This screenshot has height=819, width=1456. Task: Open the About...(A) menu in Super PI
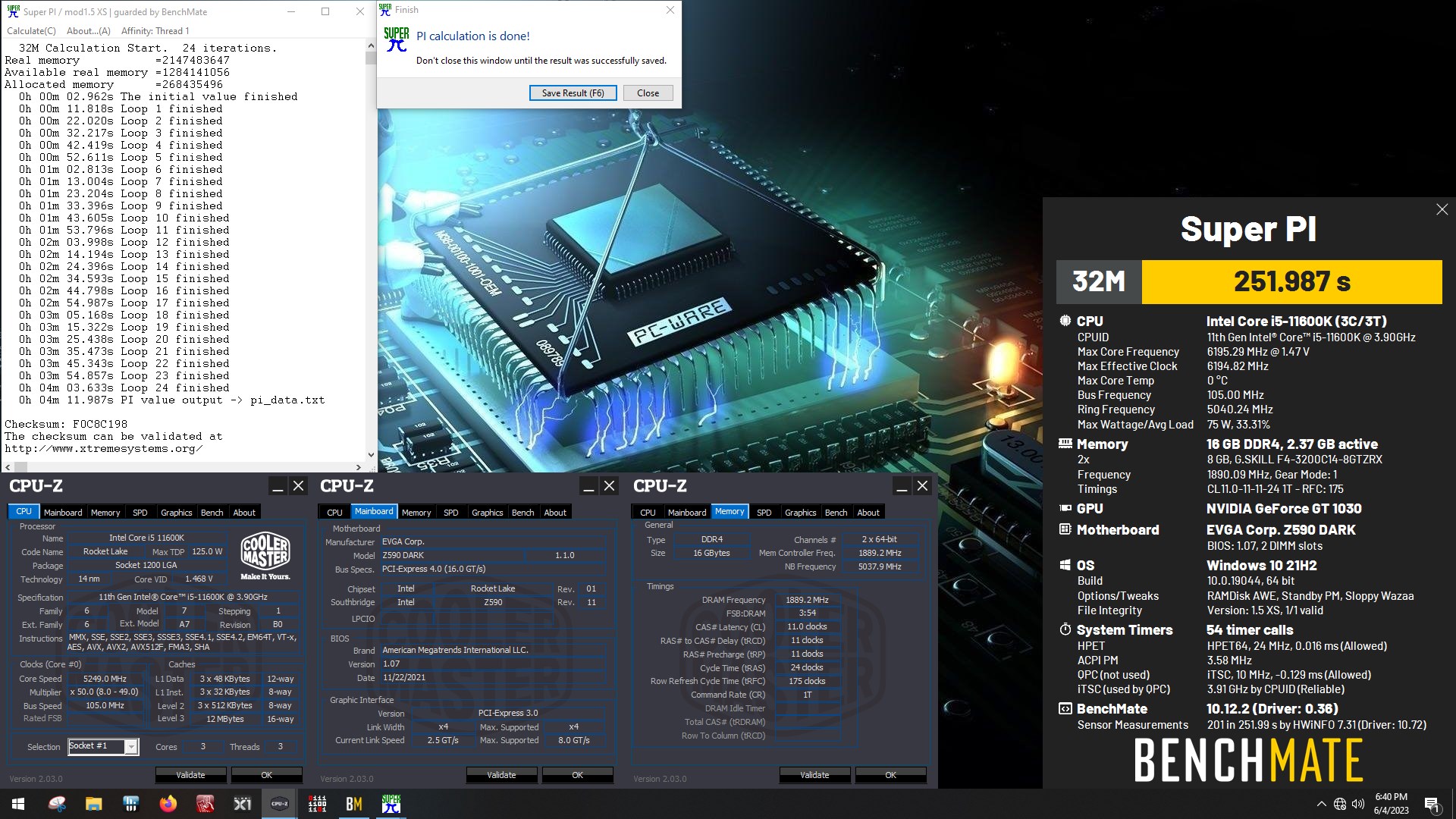88,31
